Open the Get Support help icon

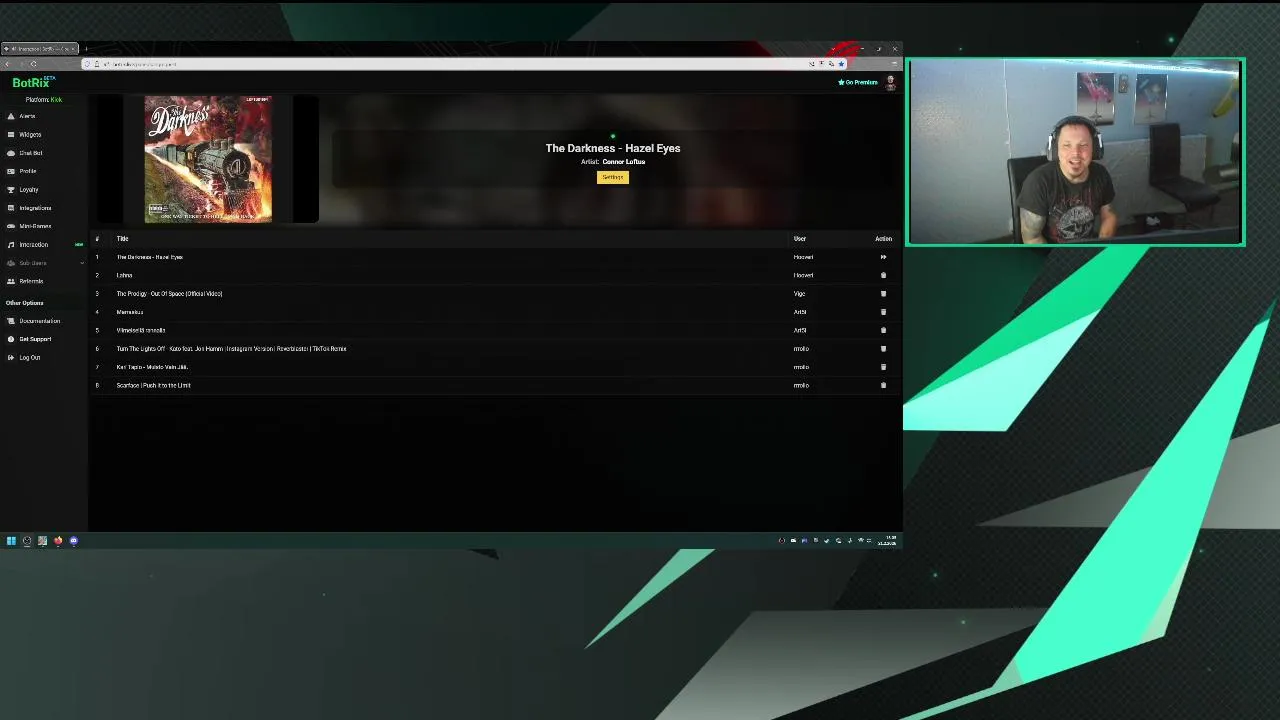11,339
